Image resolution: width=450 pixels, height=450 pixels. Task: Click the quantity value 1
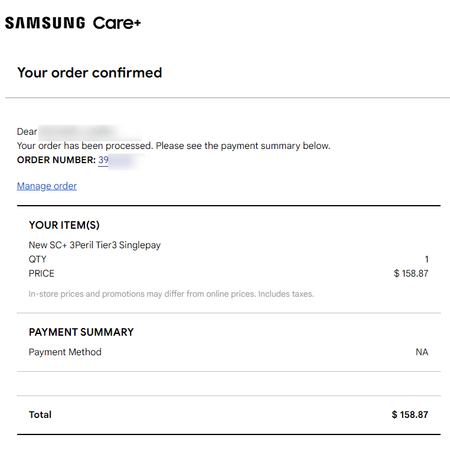[x=427, y=259]
